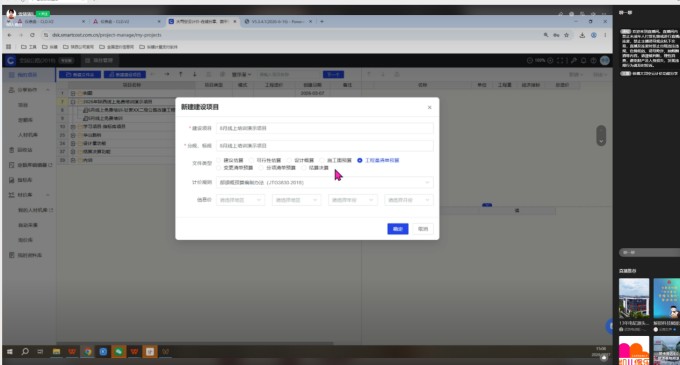The image size is (680, 365).
Task: Click the browser back arrow
Action: coord(10,35)
